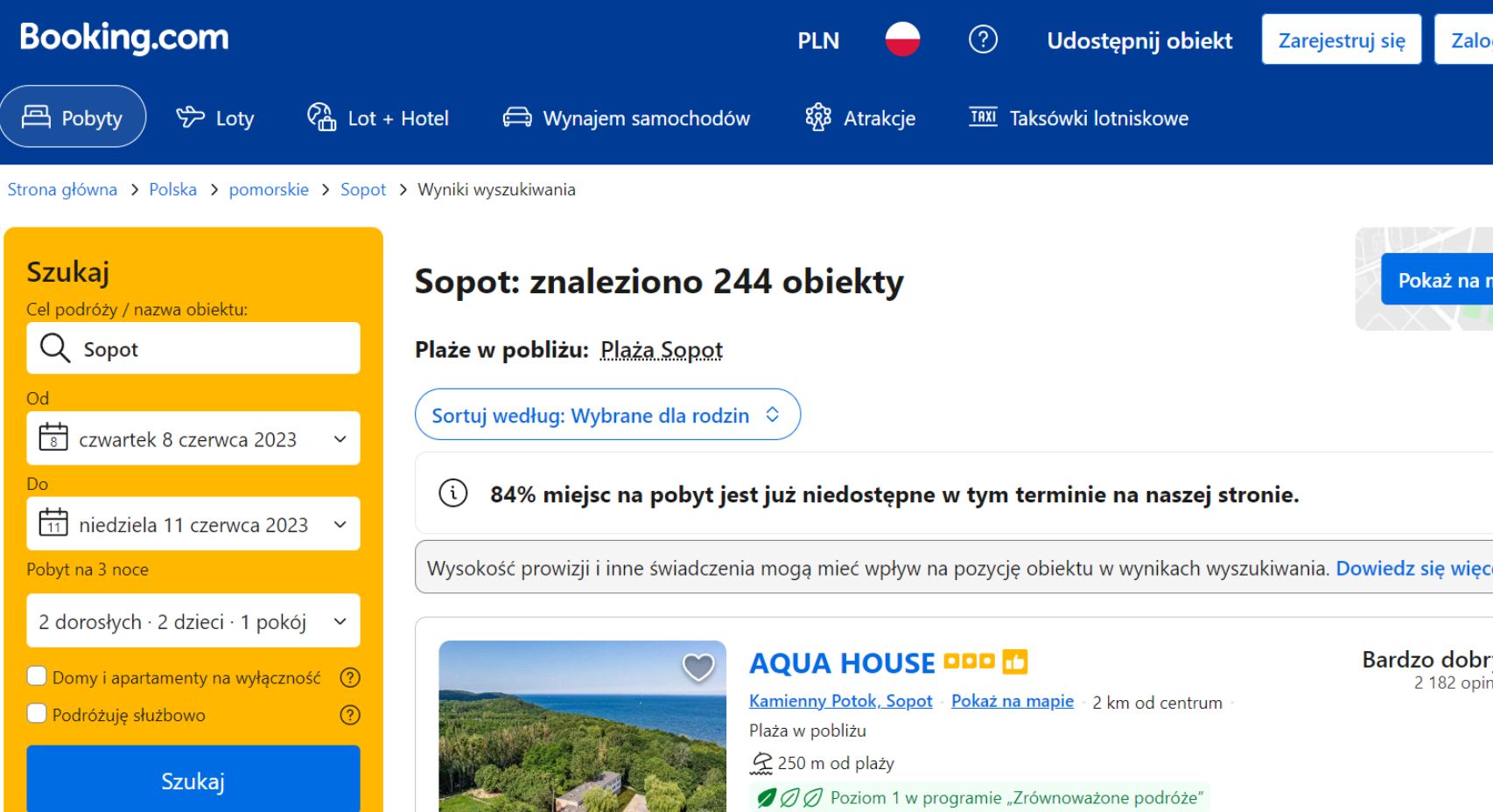Open check-out date dropdown niedziela 11 czerwca
The image size is (1493, 812).
(x=193, y=524)
